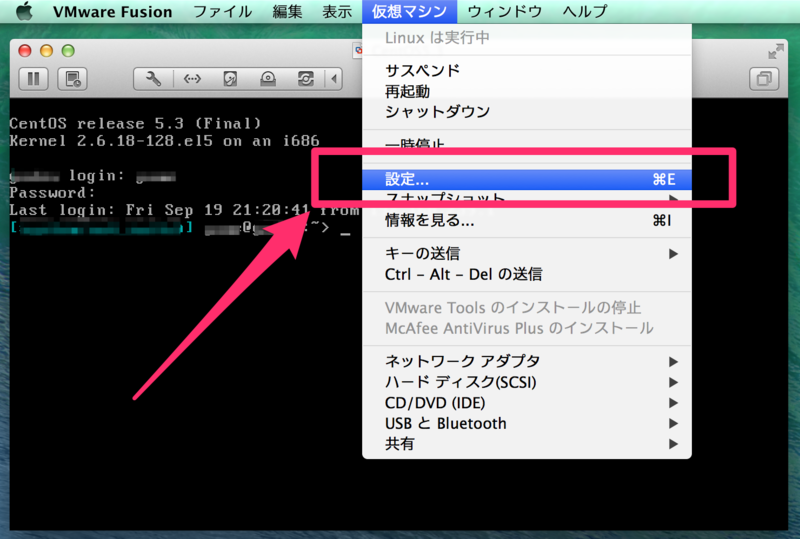Expand the ハード ディスク(SCSI) submenu
Image resolution: width=800 pixels, height=539 pixels.
527,382
